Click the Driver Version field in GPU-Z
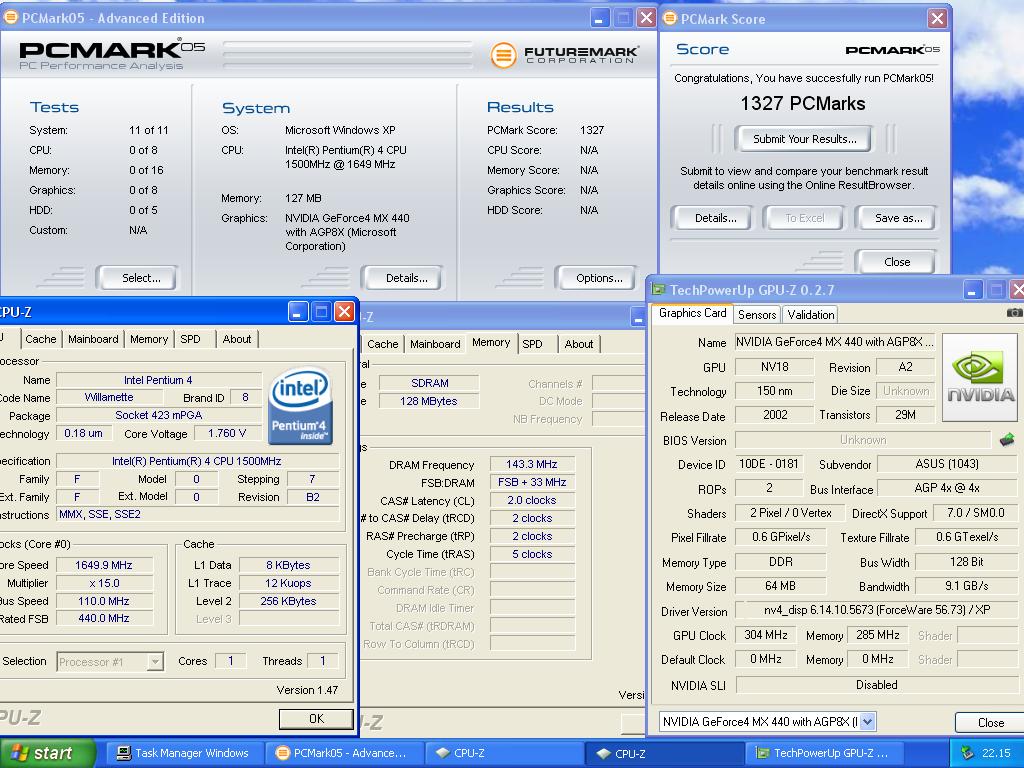 point(876,610)
